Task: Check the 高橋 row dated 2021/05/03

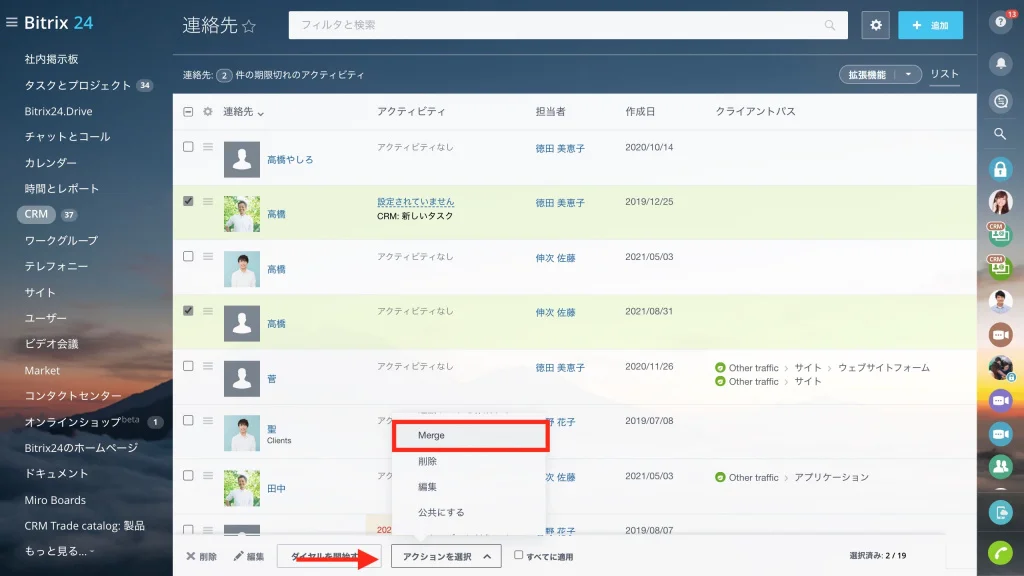Action: click(x=188, y=256)
